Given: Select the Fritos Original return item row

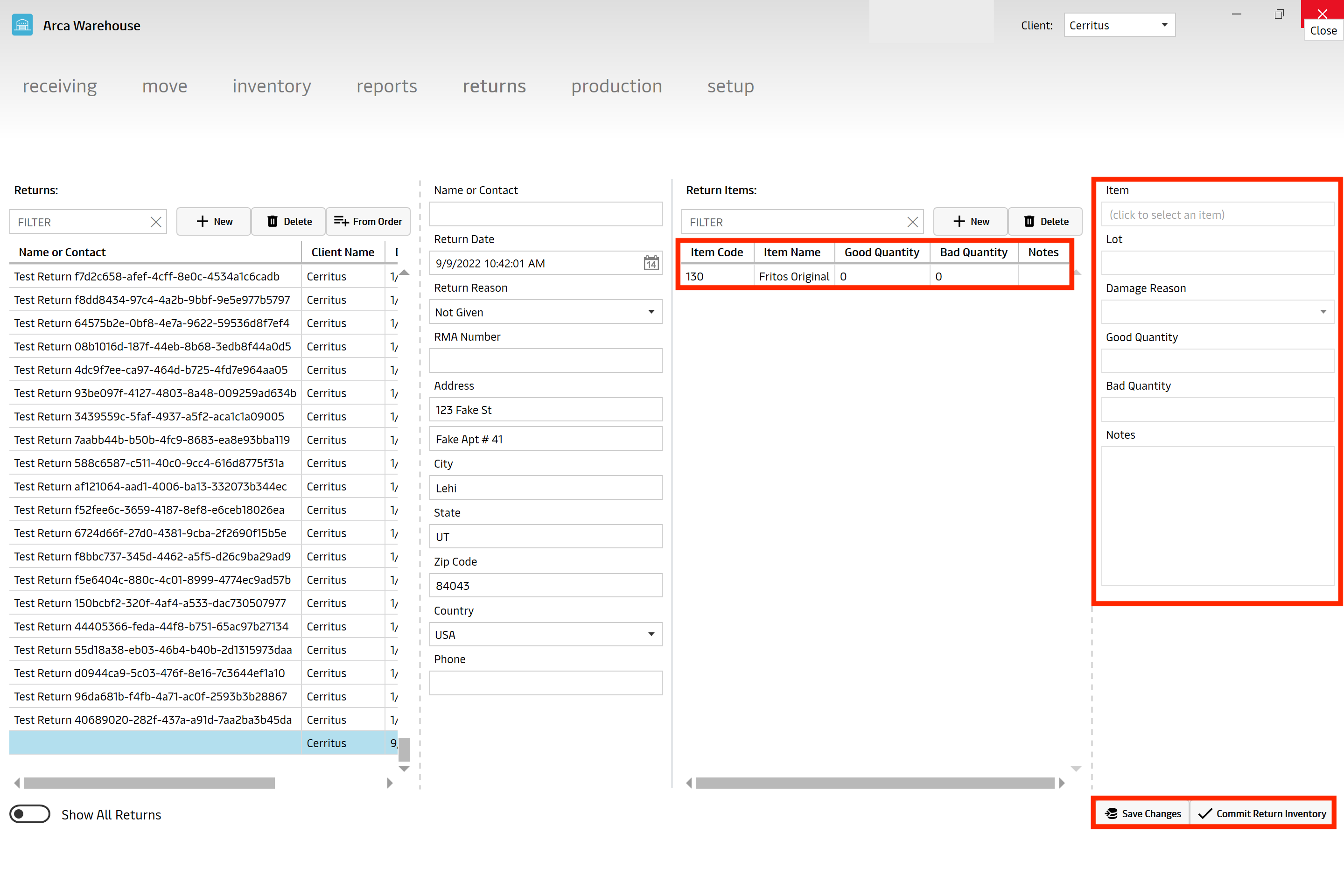Looking at the screenshot, I should 875,276.
